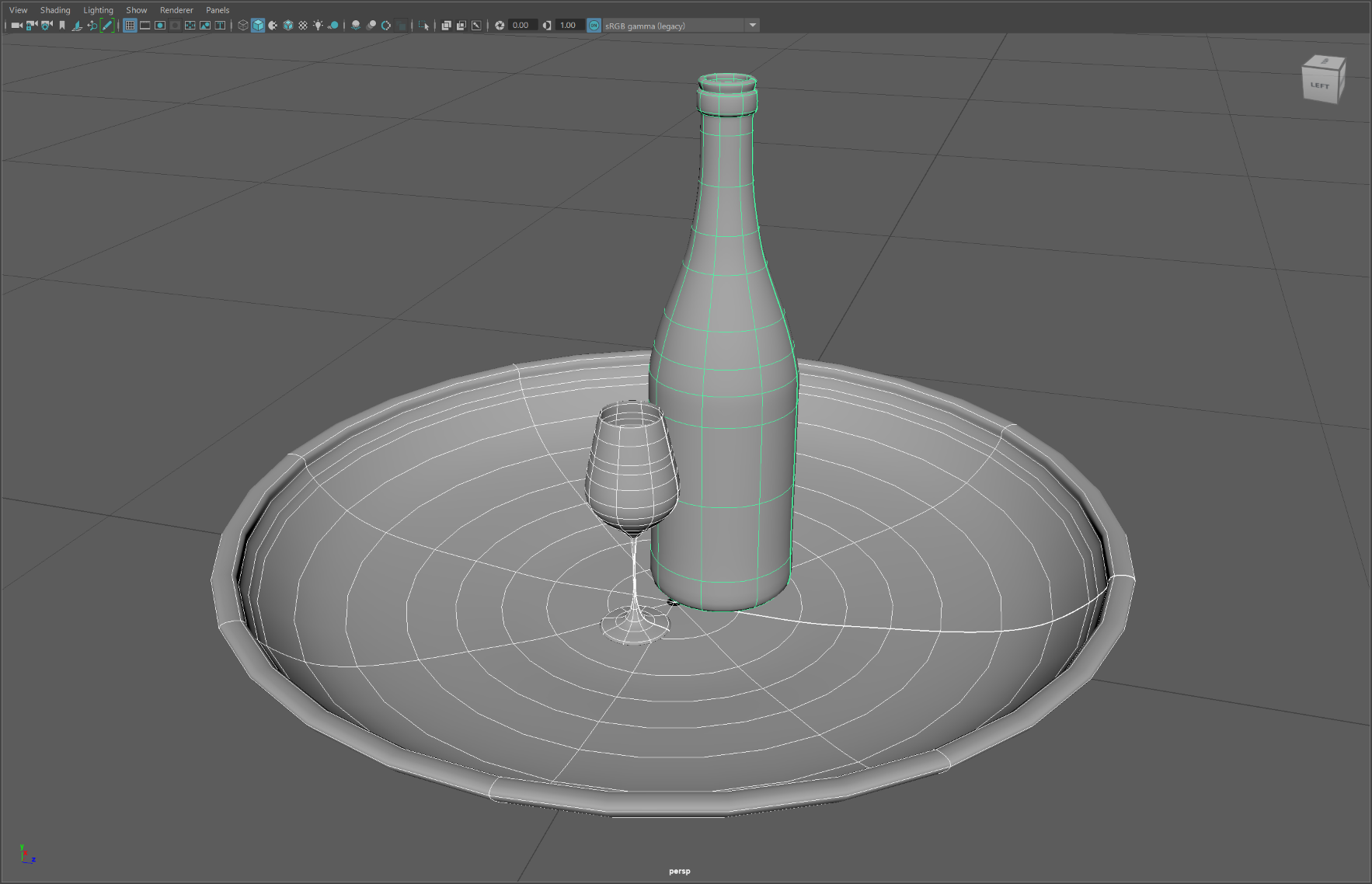Image resolution: width=1372 pixels, height=884 pixels.
Task: Click the persp camera label
Action: [680, 871]
